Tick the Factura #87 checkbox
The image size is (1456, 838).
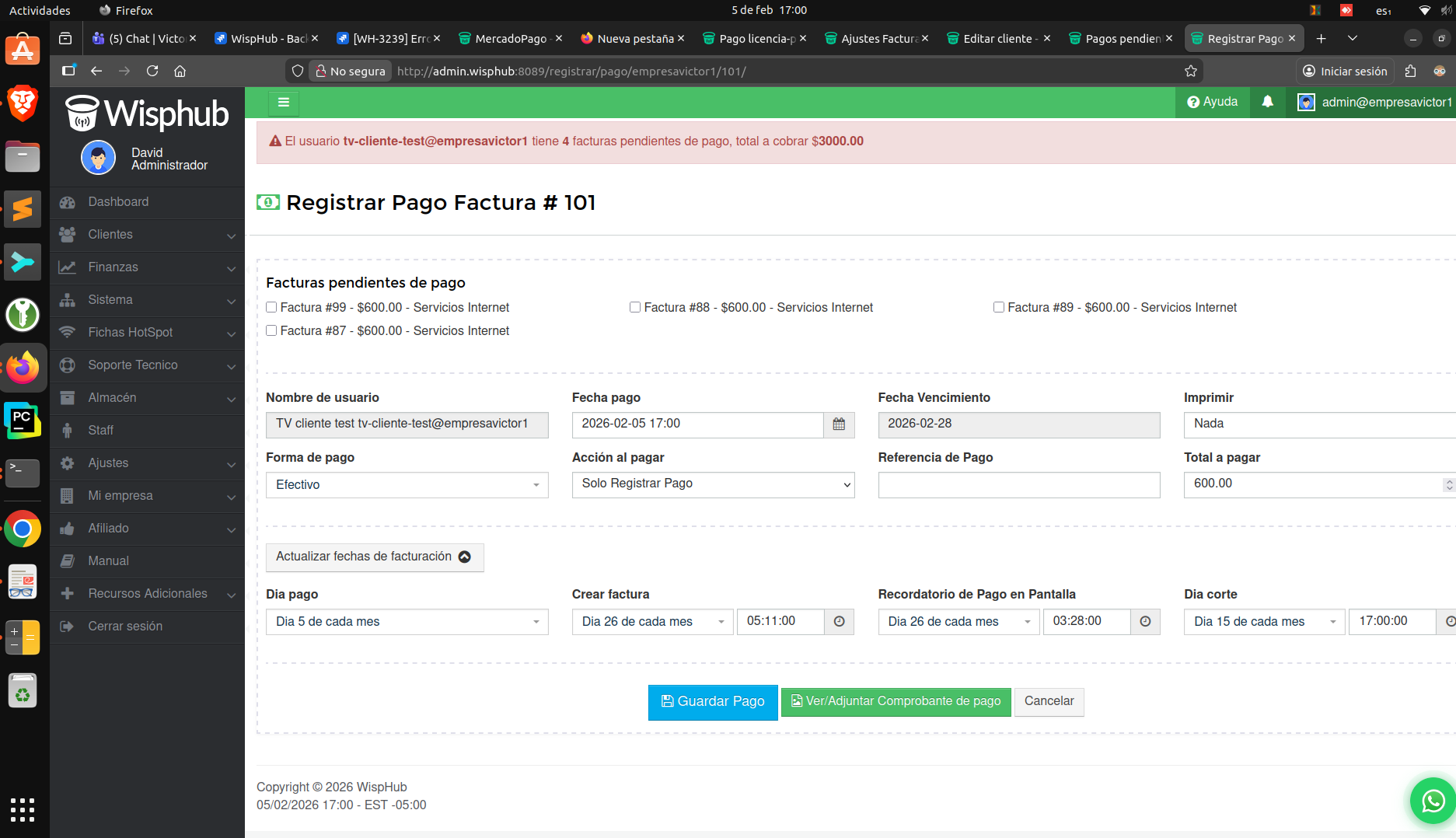271,331
